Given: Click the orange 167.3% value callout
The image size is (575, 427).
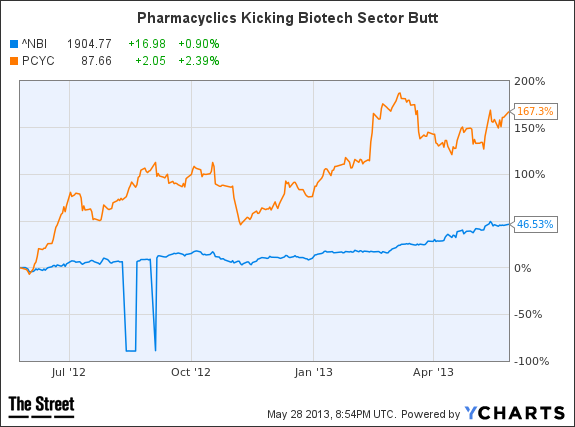Looking at the screenshot, I should point(535,111).
